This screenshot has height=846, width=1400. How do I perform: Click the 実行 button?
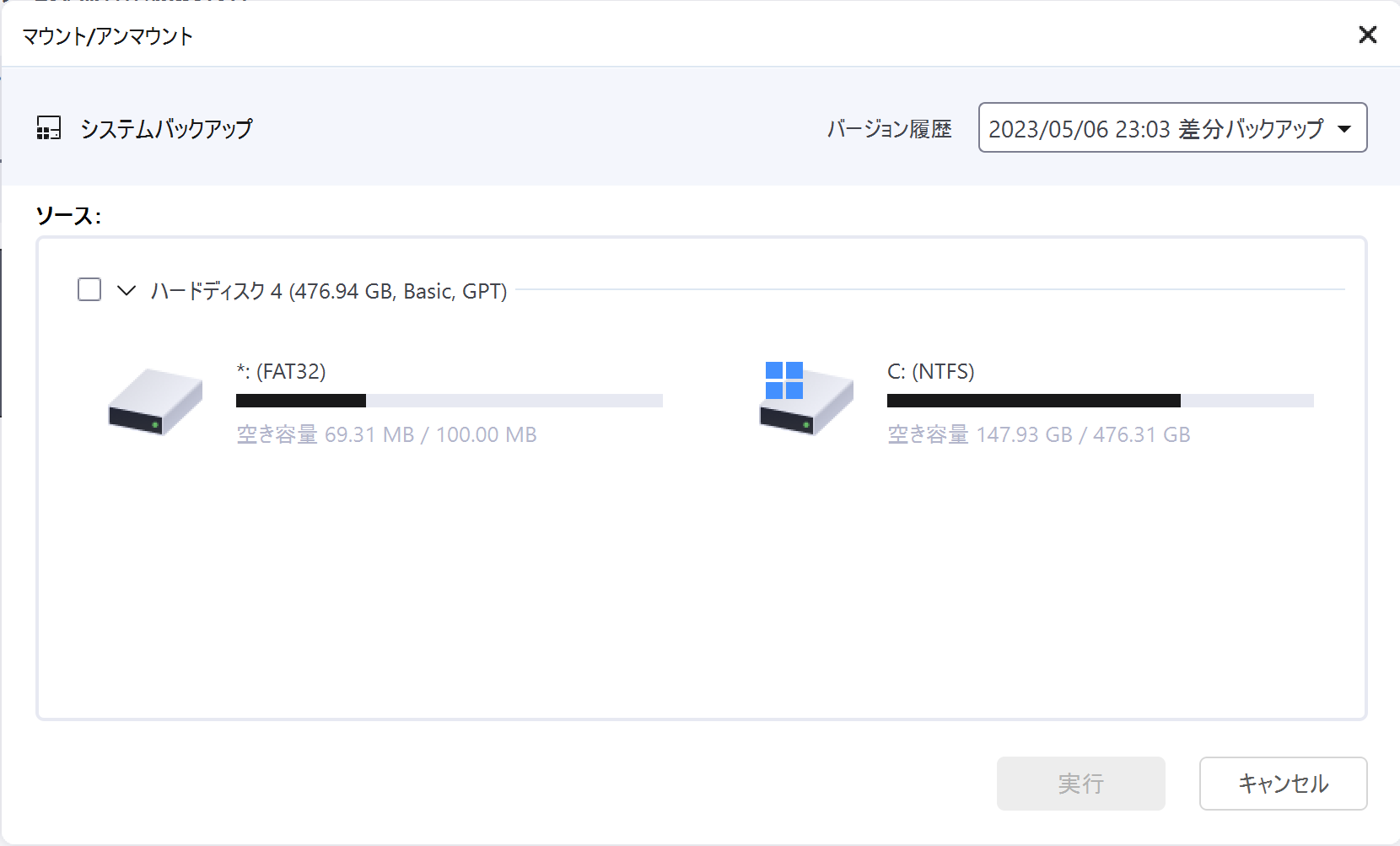click(x=1080, y=784)
